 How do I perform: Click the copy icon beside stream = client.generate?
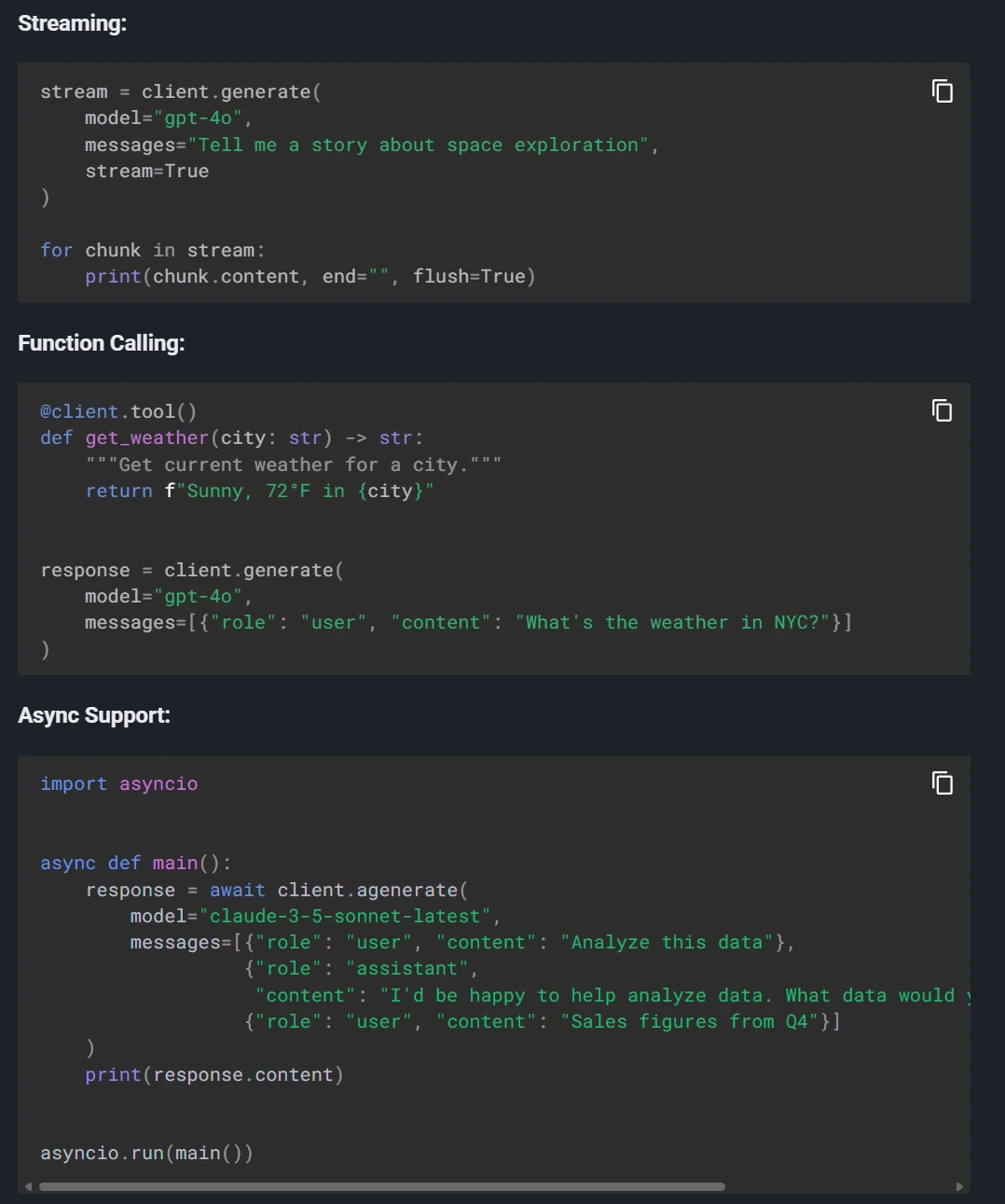click(943, 91)
